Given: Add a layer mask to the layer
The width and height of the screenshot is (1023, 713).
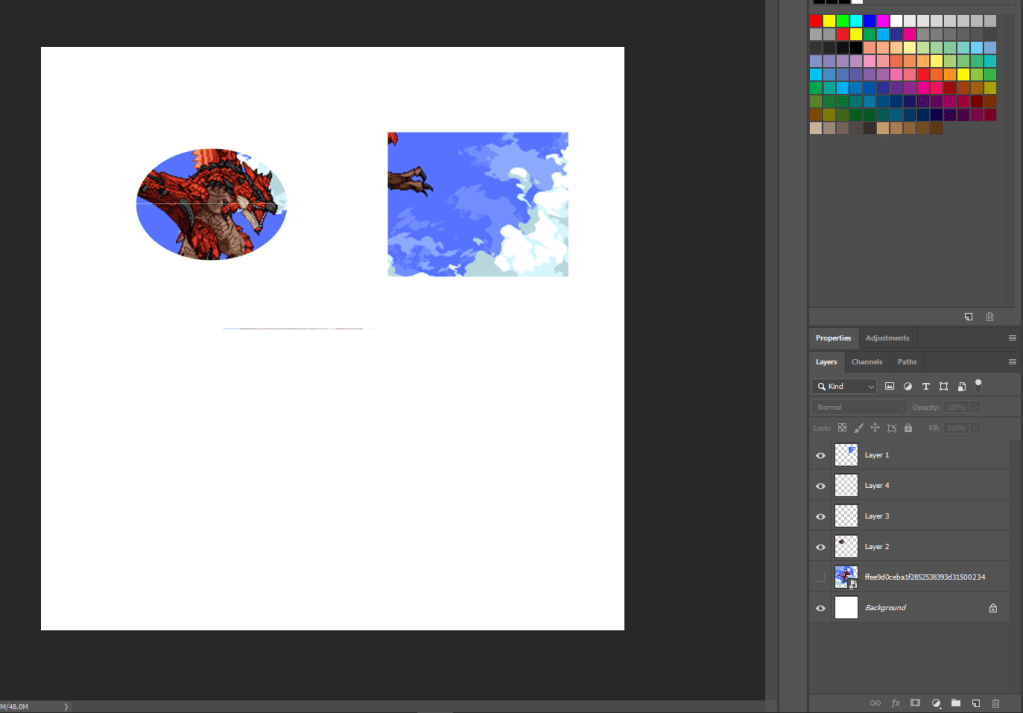Looking at the screenshot, I should pos(914,703).
